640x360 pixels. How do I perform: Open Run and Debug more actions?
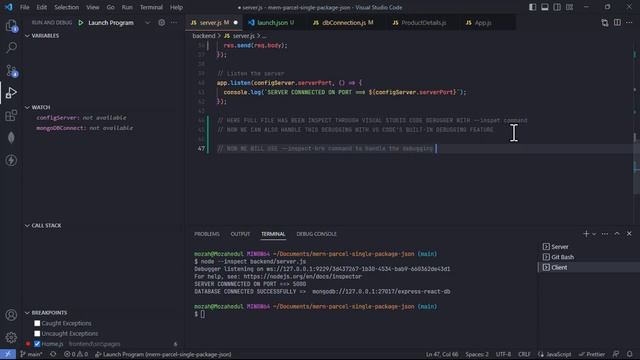[174, 23]
